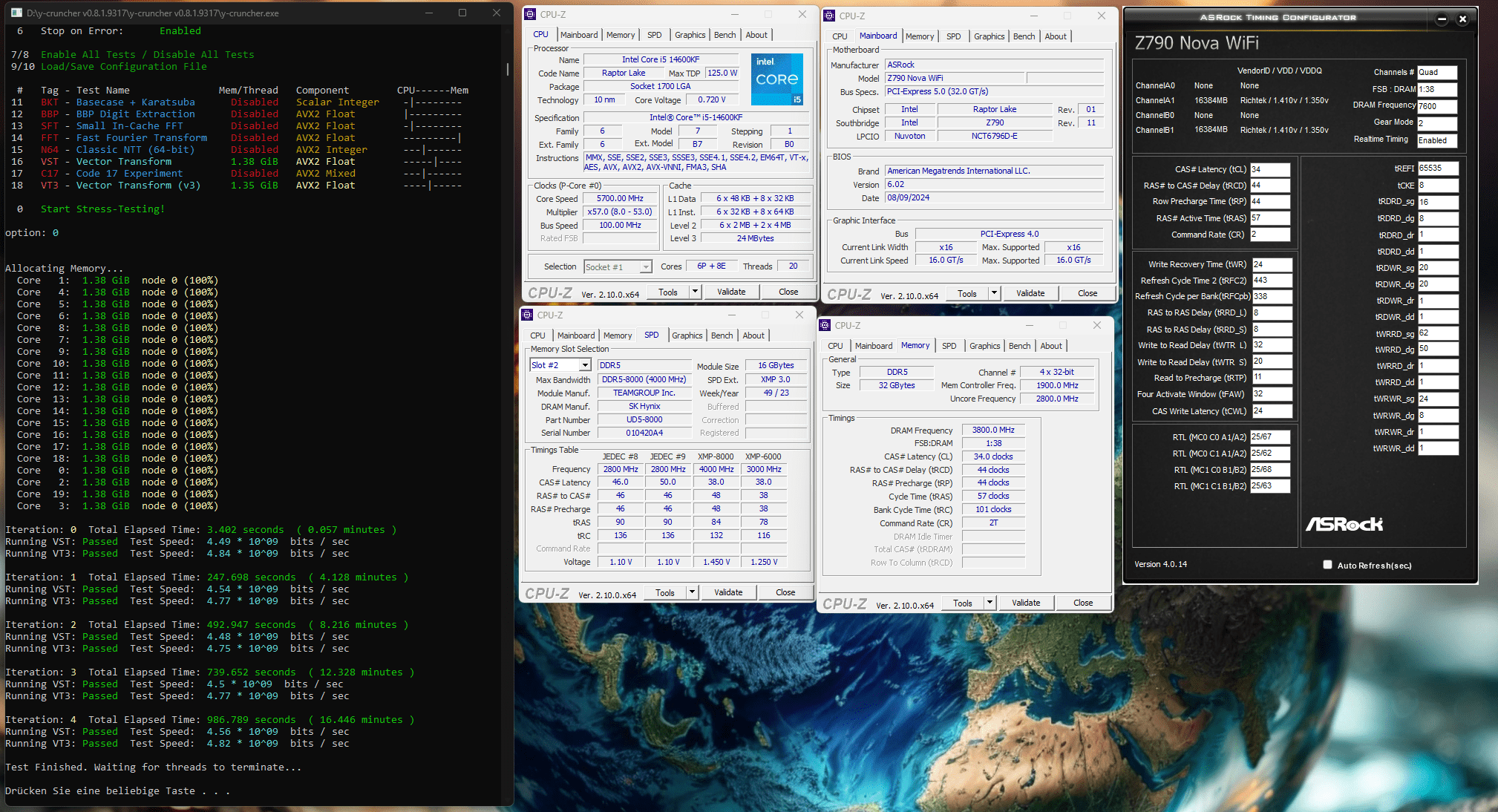Click the Four Activate Window (tFAW) field
Viewport: 1498px width, 812px height.
click(x=1272, y=394)
